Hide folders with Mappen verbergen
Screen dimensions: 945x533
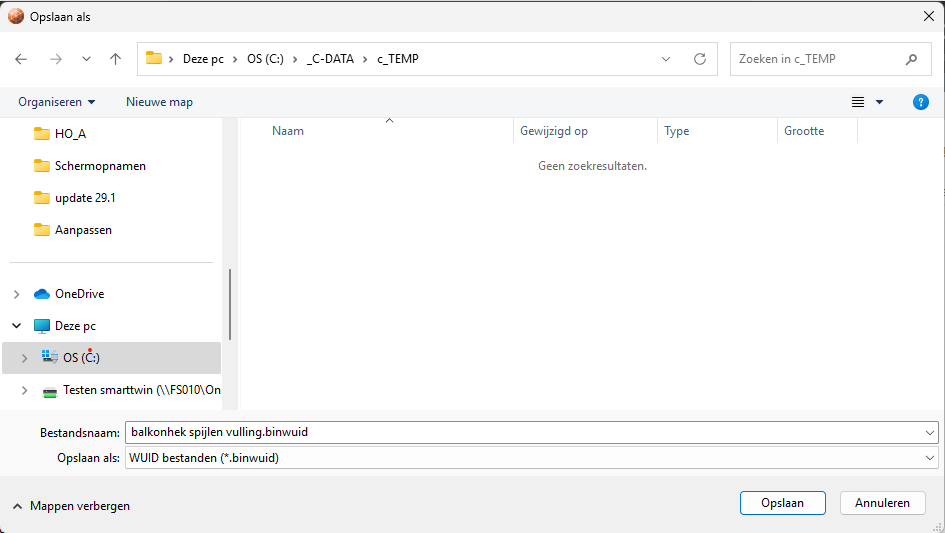tap(70, 506)
